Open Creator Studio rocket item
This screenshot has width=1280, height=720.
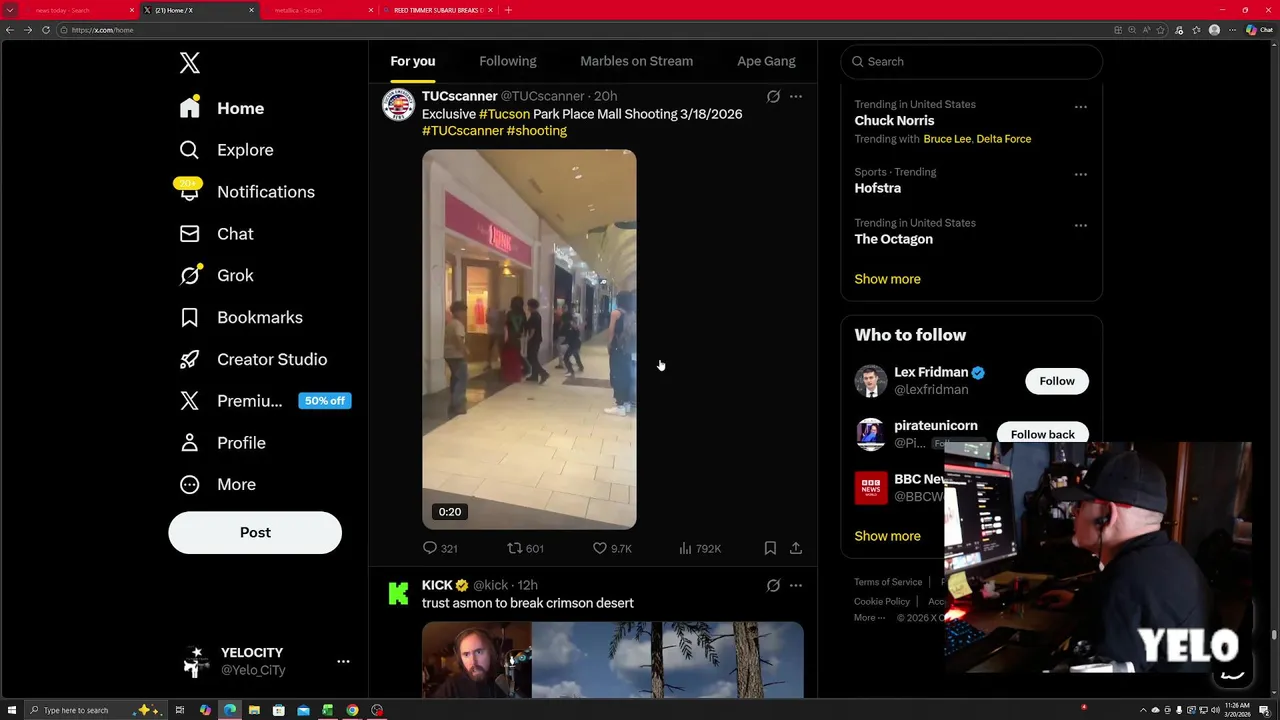coord(253,359)
